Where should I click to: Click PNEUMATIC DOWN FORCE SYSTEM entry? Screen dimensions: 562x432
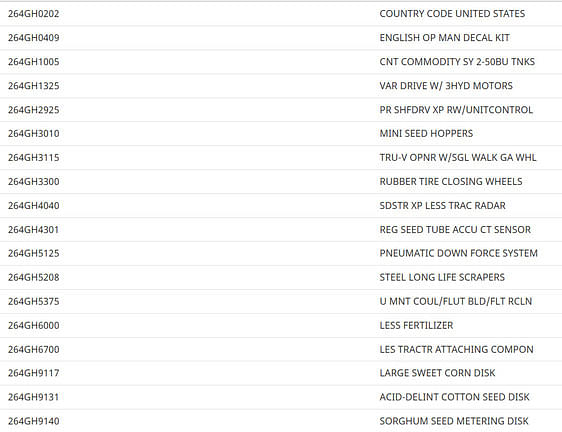[x=458, y=253]
